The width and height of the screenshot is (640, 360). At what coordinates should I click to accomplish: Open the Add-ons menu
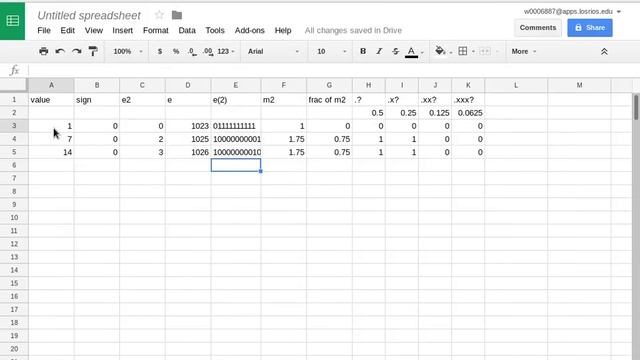coord(249,30)
